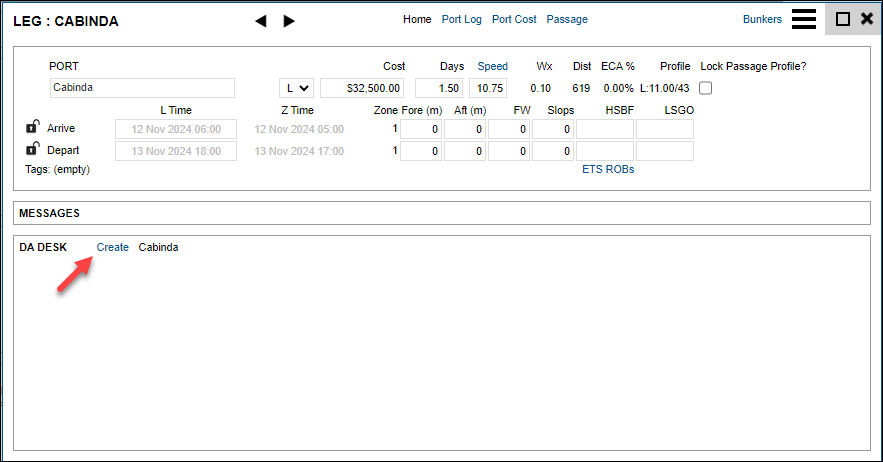Enable the Lock Passage Profile checkbox
883x462 pixels.
pyautogui.click(x=705, y=88)
